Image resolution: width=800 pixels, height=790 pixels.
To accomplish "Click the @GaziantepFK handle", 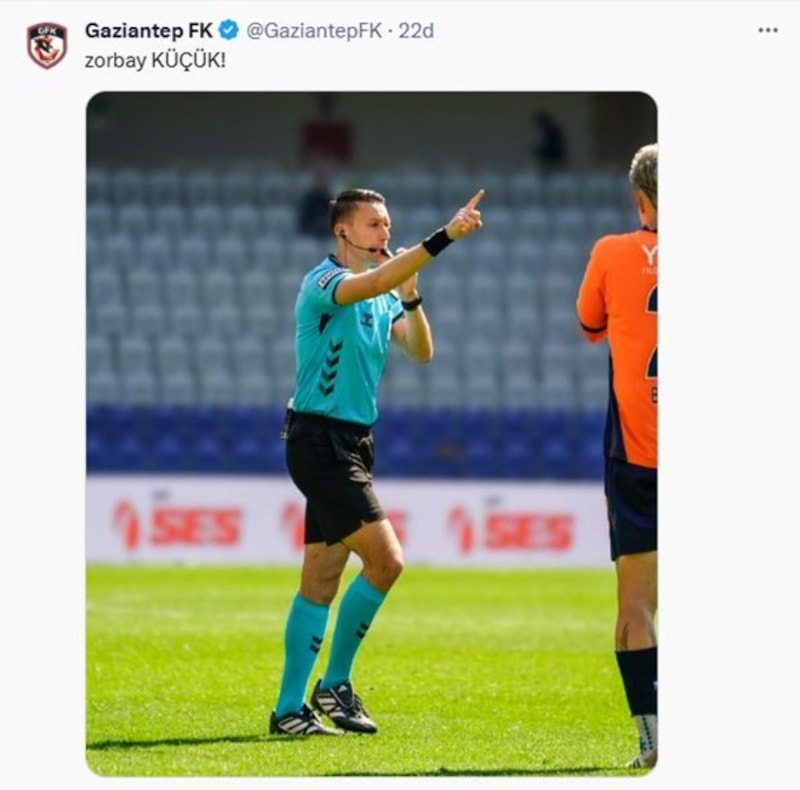I will [x=314, y=31].
